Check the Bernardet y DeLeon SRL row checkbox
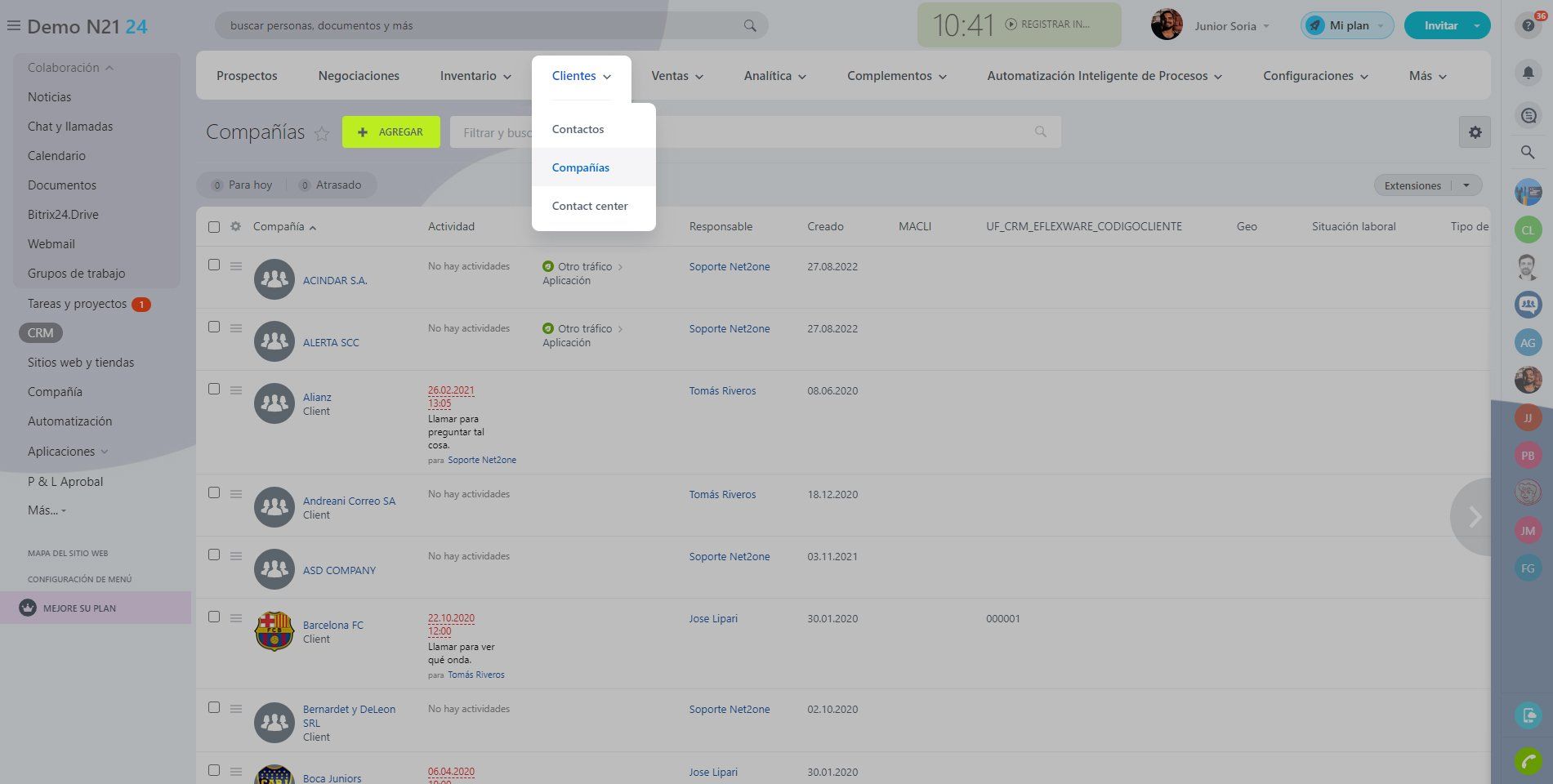Viewport: 1553px width, 784px height. [214, 707]
